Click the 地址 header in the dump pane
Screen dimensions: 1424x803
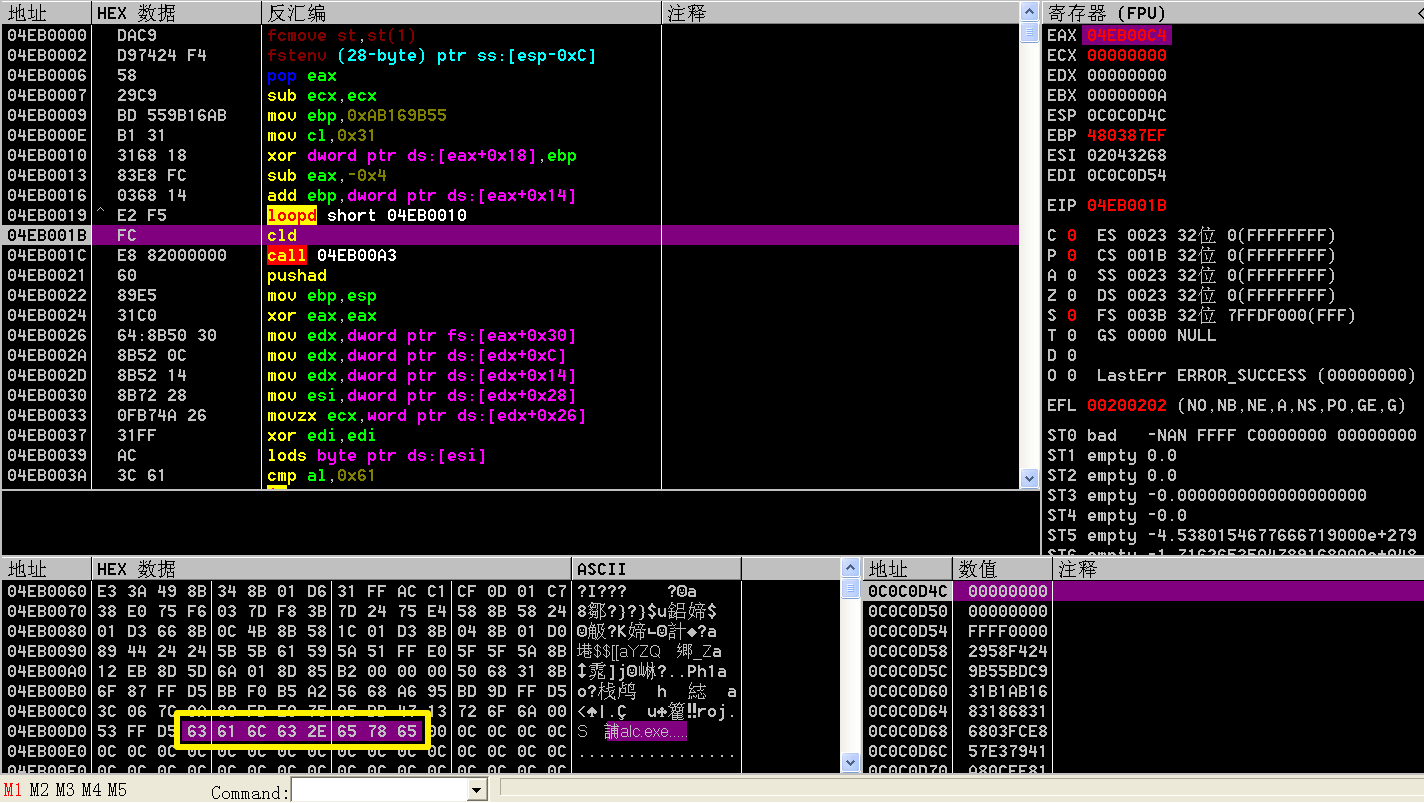pos(46,569)
